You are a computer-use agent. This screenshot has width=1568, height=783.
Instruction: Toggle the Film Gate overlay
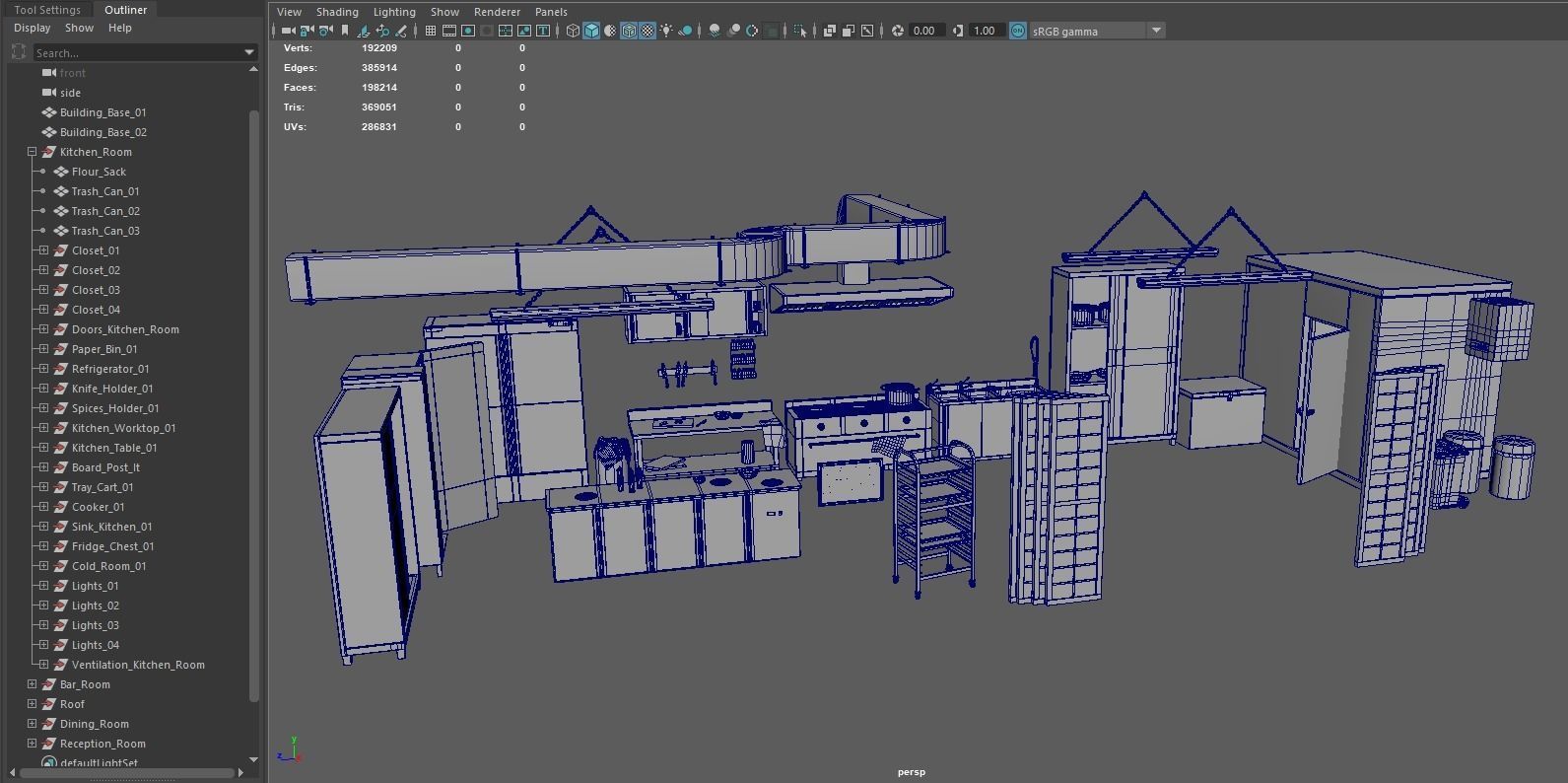[448, 31]
